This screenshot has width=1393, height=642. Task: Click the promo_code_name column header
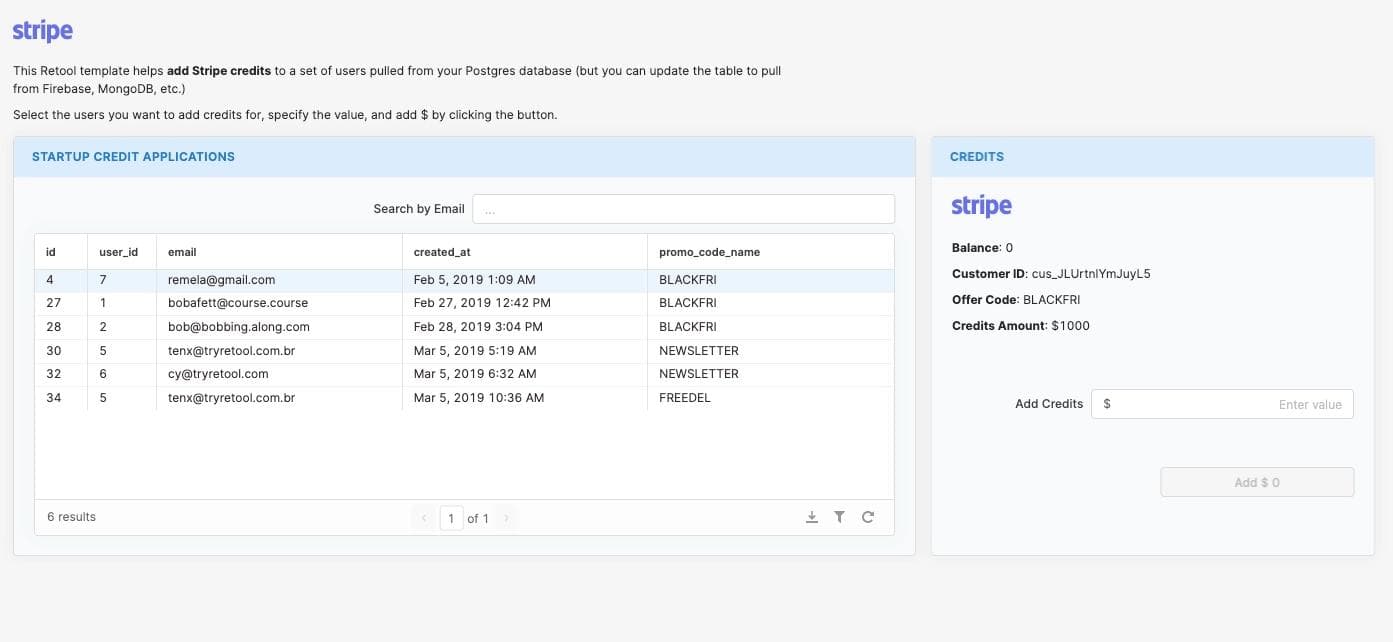(x=709, y=252)
